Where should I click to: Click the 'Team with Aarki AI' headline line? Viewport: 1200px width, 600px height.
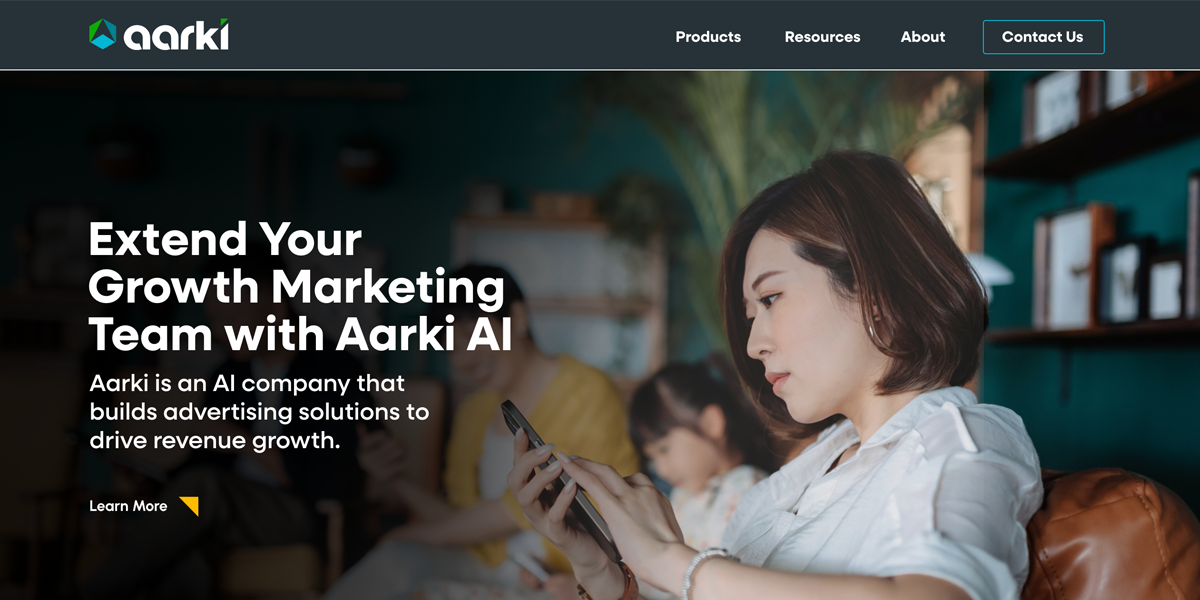[300, 335]
